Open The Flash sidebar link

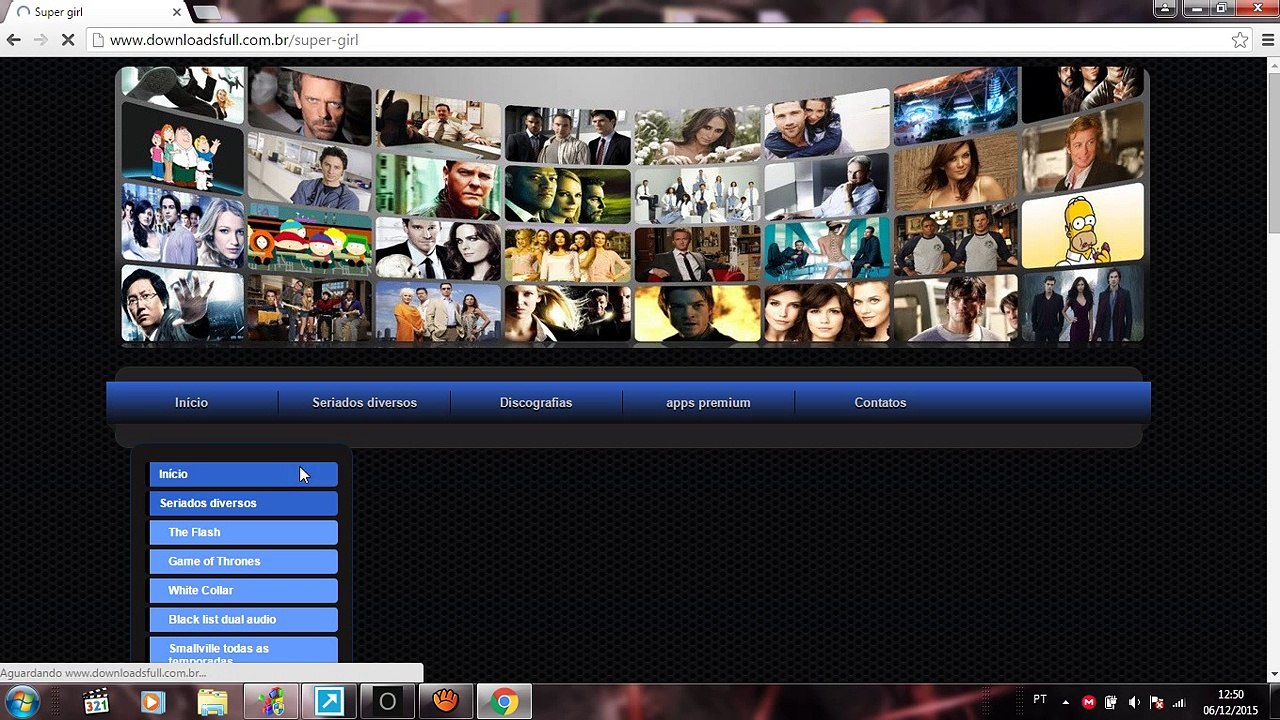[x=244, y=532]
